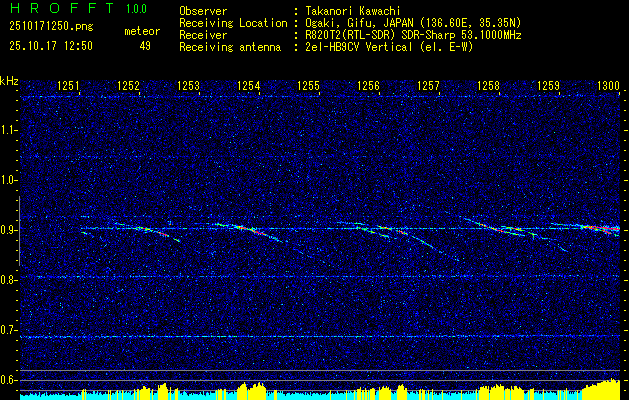Click the kHz axis unit label
Image resolution: width=629 pixels, height=400 pixels.
tap(9, 81)
